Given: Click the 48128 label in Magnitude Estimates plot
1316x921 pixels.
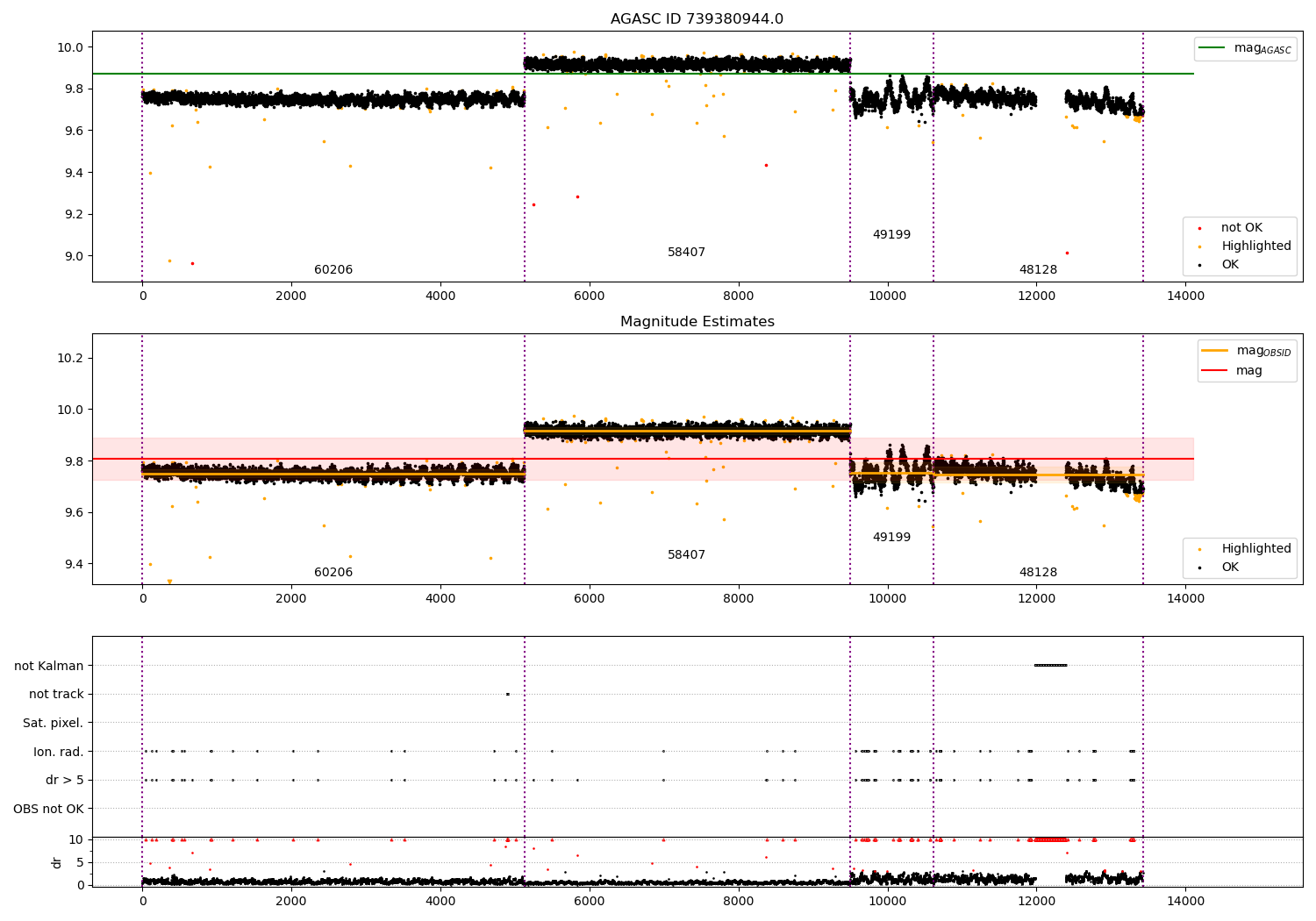Looking at the screenshot, I should click(1038, 573).
